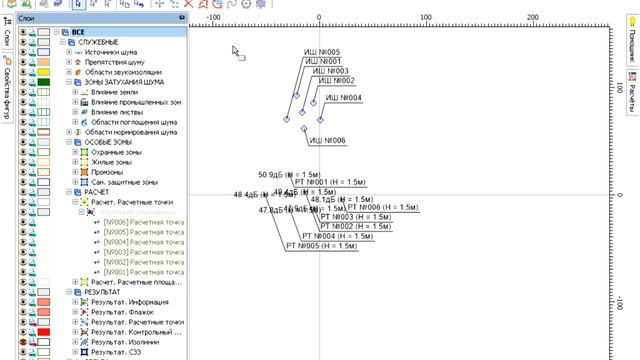Viewport: 640px width, 360px height.
Task: Click lock icon in ВСЕ layer row
Action: point(32,32)
